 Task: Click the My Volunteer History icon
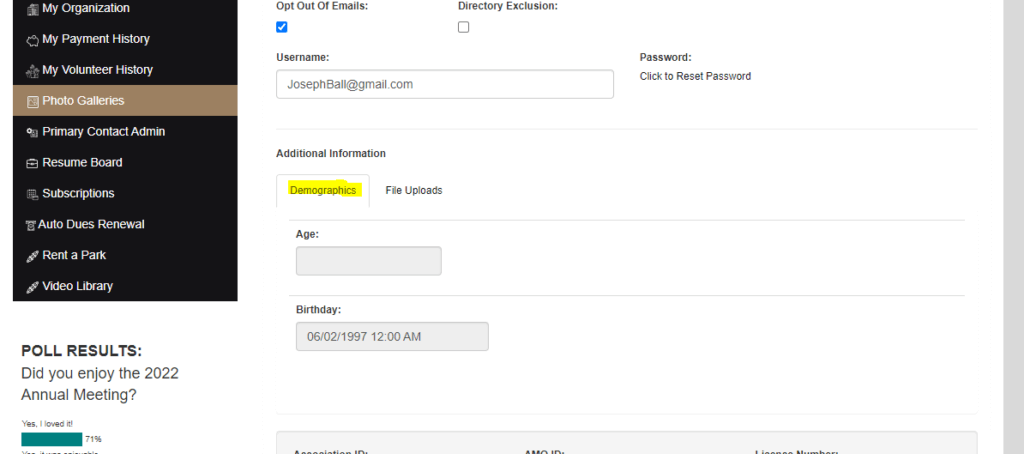[32, 71]
